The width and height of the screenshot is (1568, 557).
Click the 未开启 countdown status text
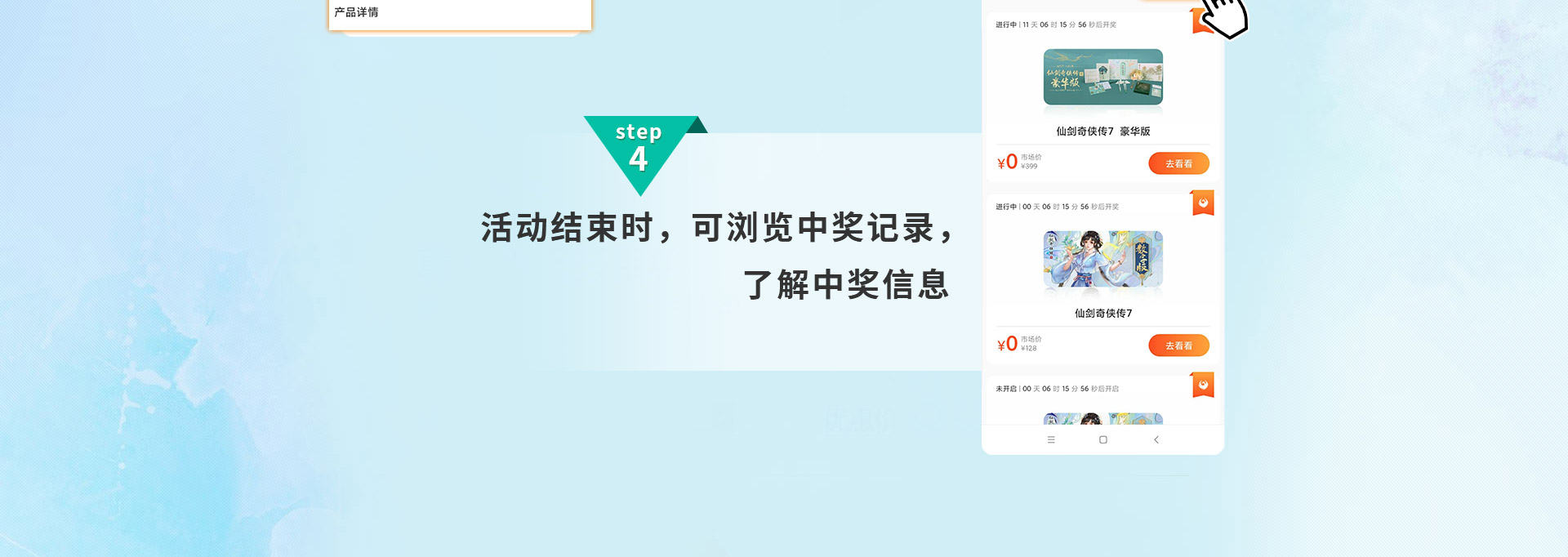coord(1057,389)
